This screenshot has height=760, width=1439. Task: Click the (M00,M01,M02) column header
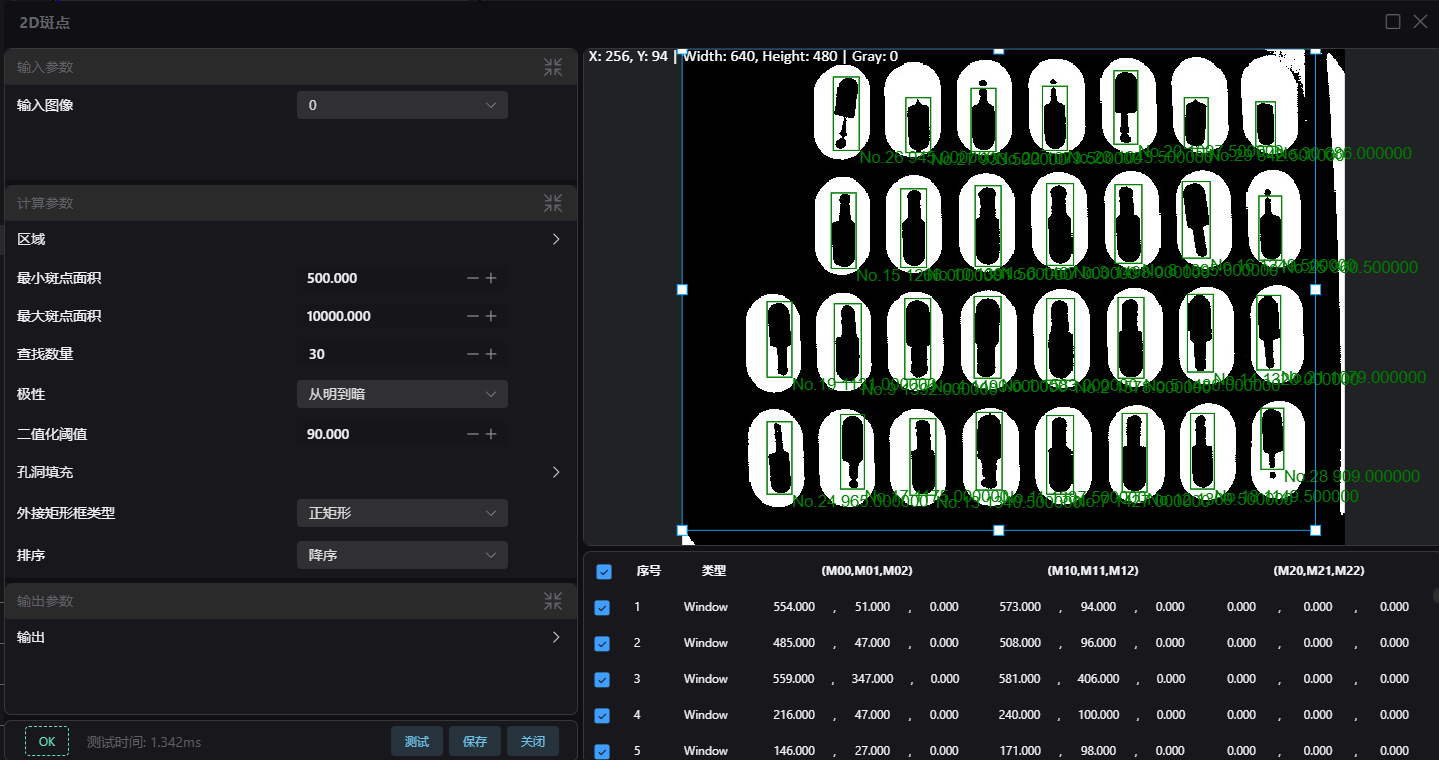[x=867, y=571]
